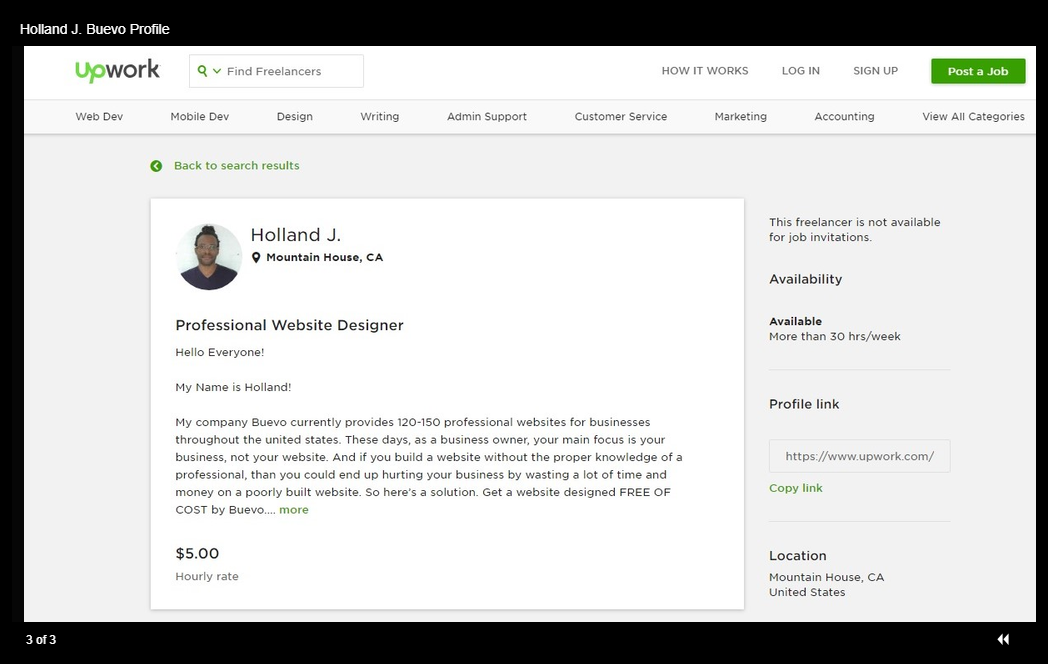The image size is (1048, 664).
Task: Open the Mobile Dev category
Action: pyautogui.click(x=199, y=116)
